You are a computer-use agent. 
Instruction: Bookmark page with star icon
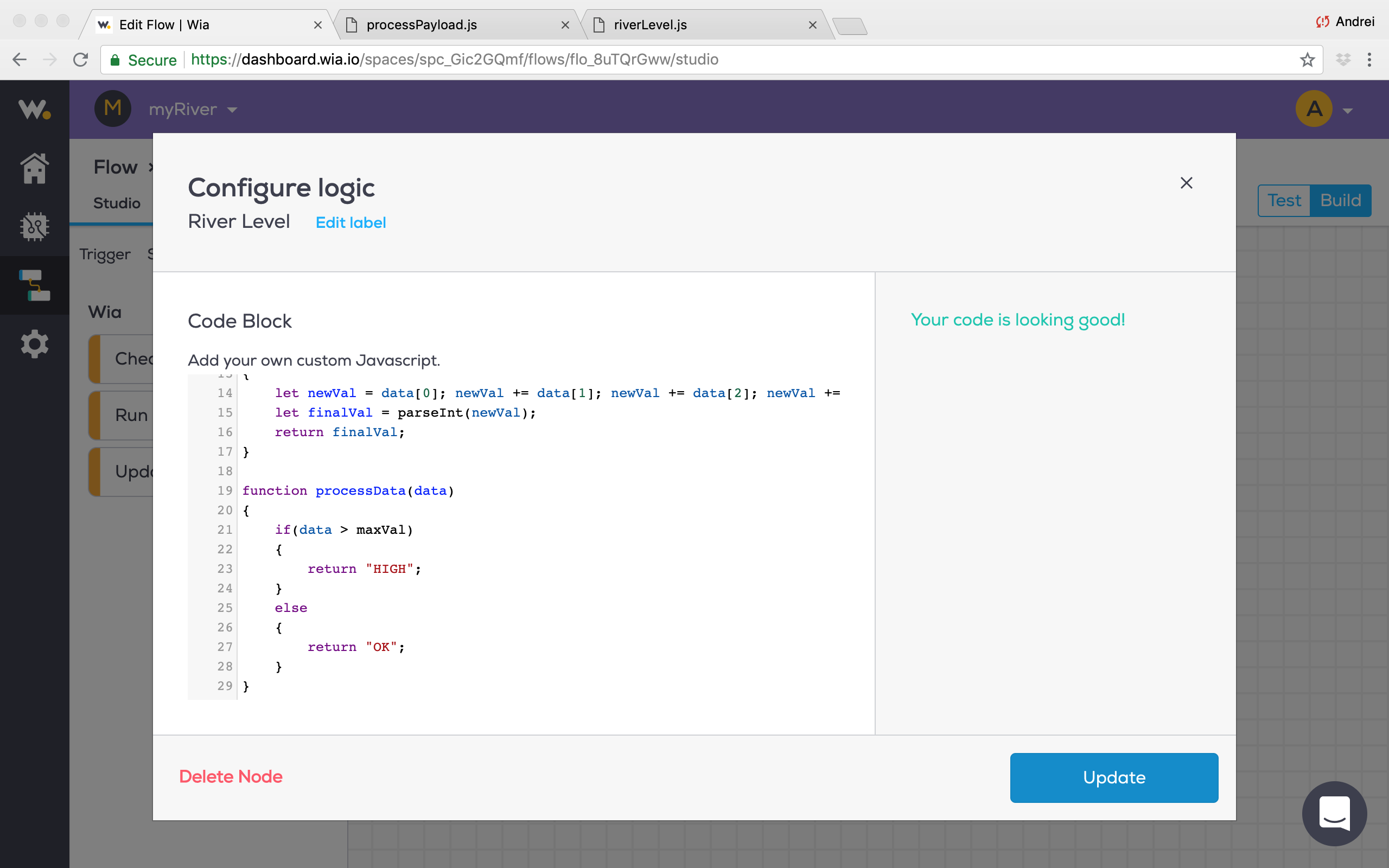1307,60
